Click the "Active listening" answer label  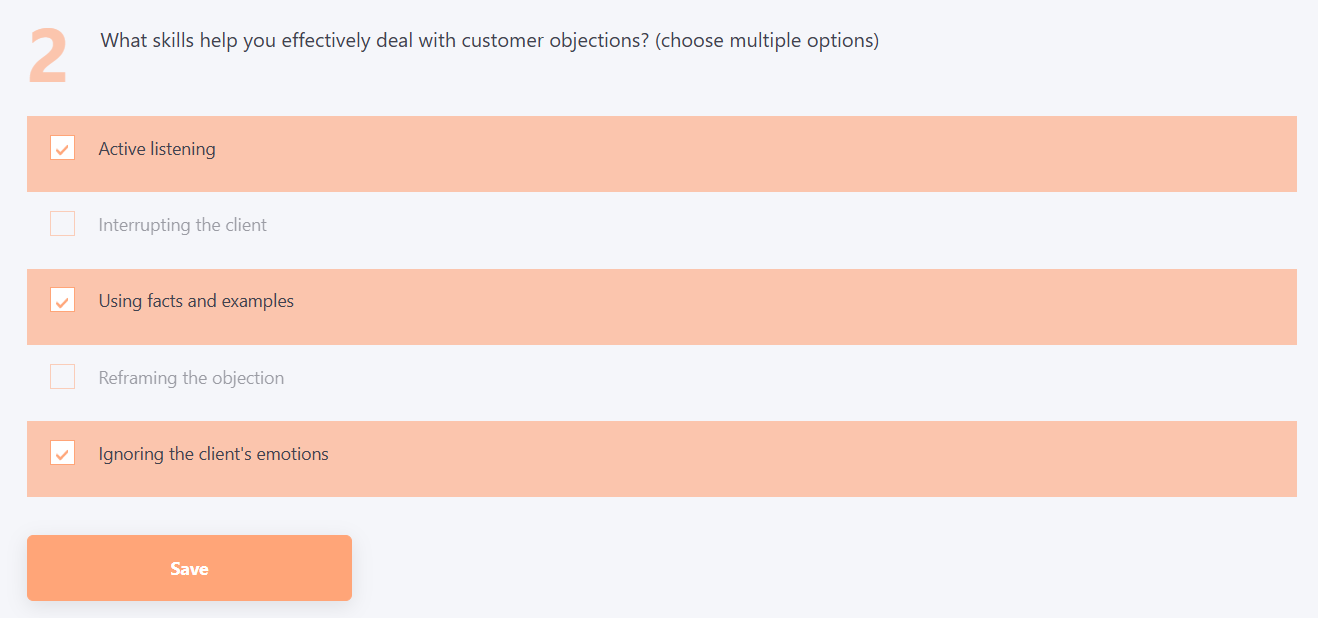[x=157, y=149]
